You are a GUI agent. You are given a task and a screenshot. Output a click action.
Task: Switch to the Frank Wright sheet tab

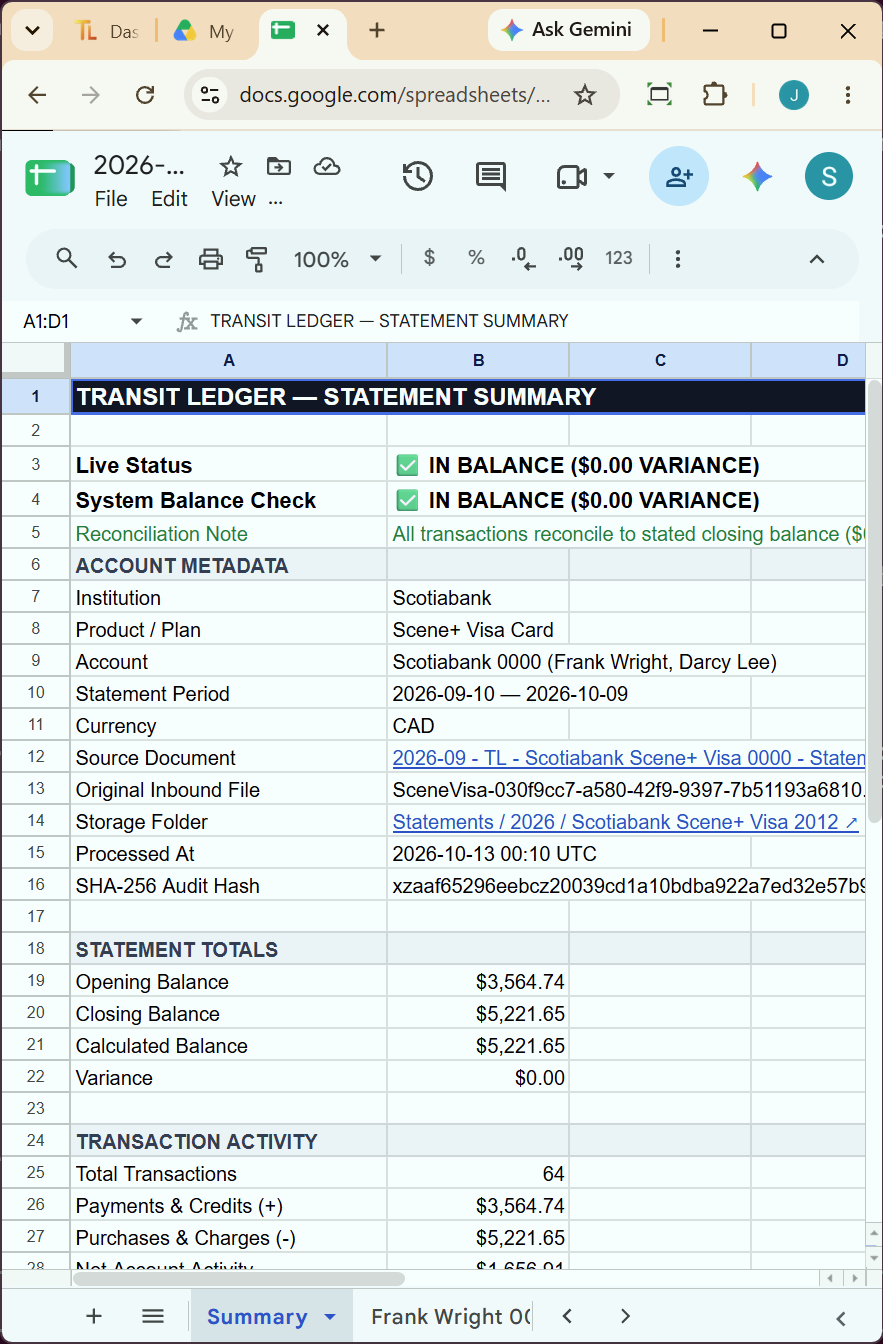pos(450,1316)
